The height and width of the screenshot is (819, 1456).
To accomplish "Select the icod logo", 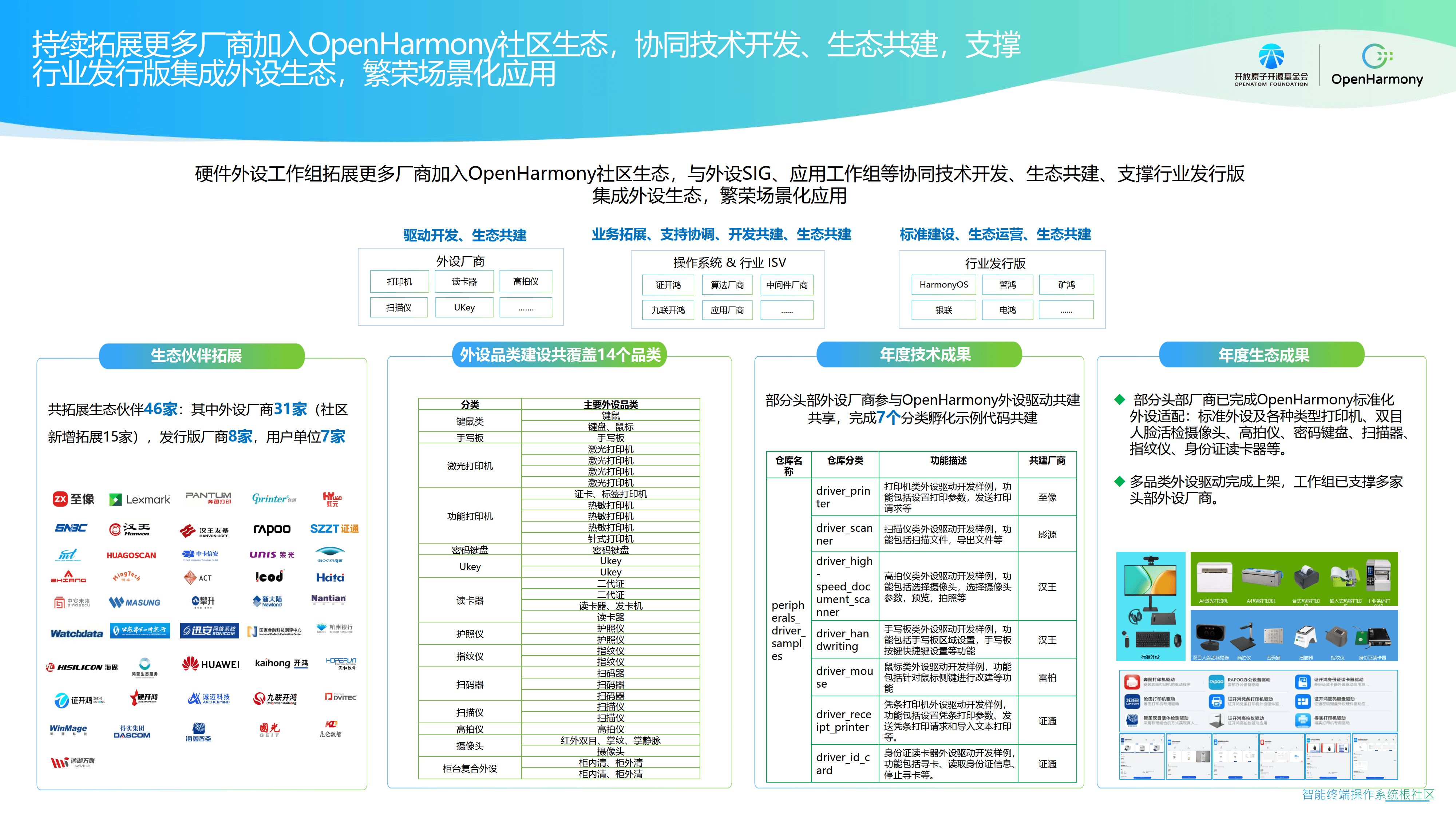I will (269, 577).
